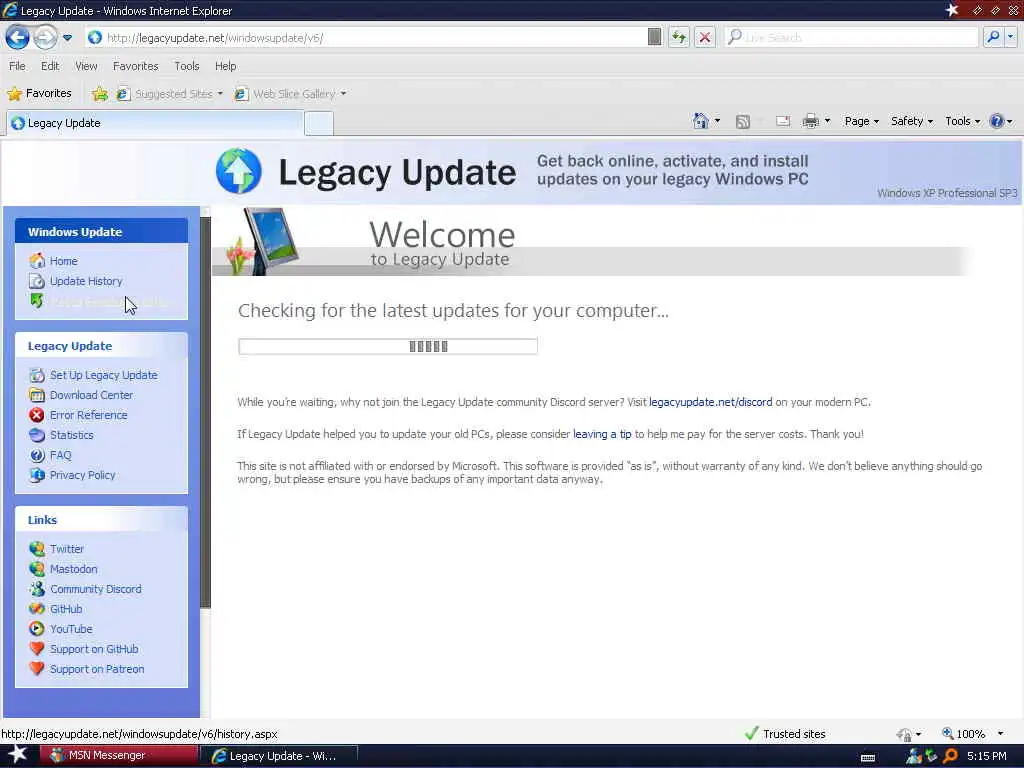Open the Mastodon link
The width and height of the screenshot is (1024, 768).
pos(73,569)
